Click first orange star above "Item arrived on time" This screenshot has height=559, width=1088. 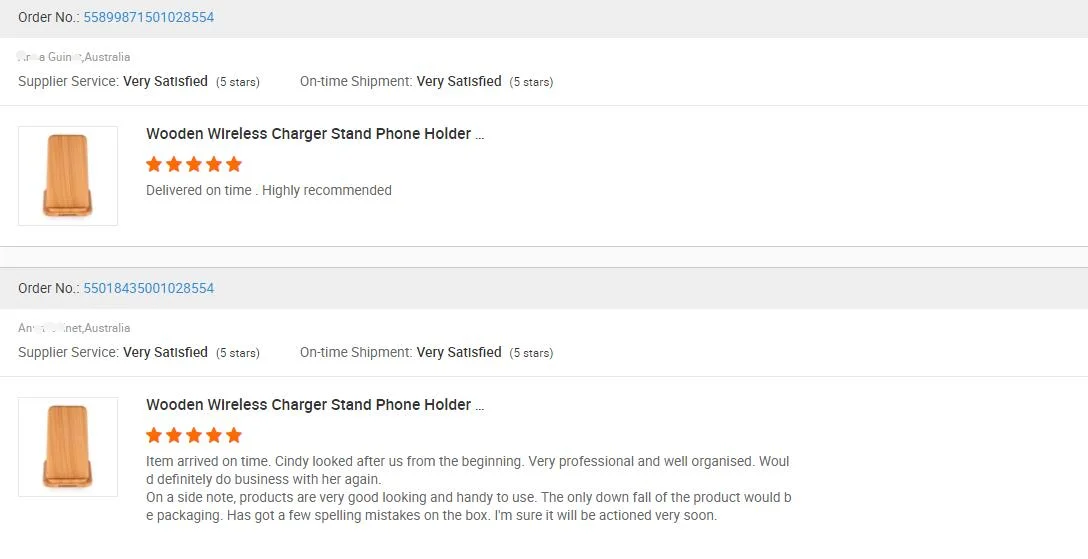pyautogui.click(x=154, y=435)
